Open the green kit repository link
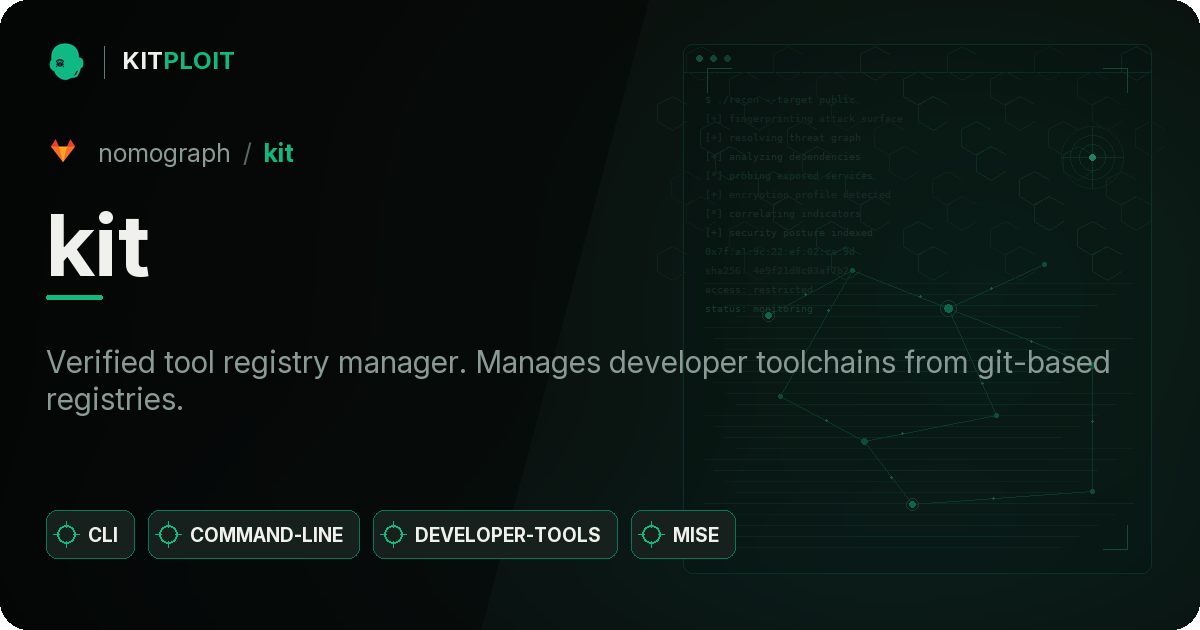 [279, 153]
